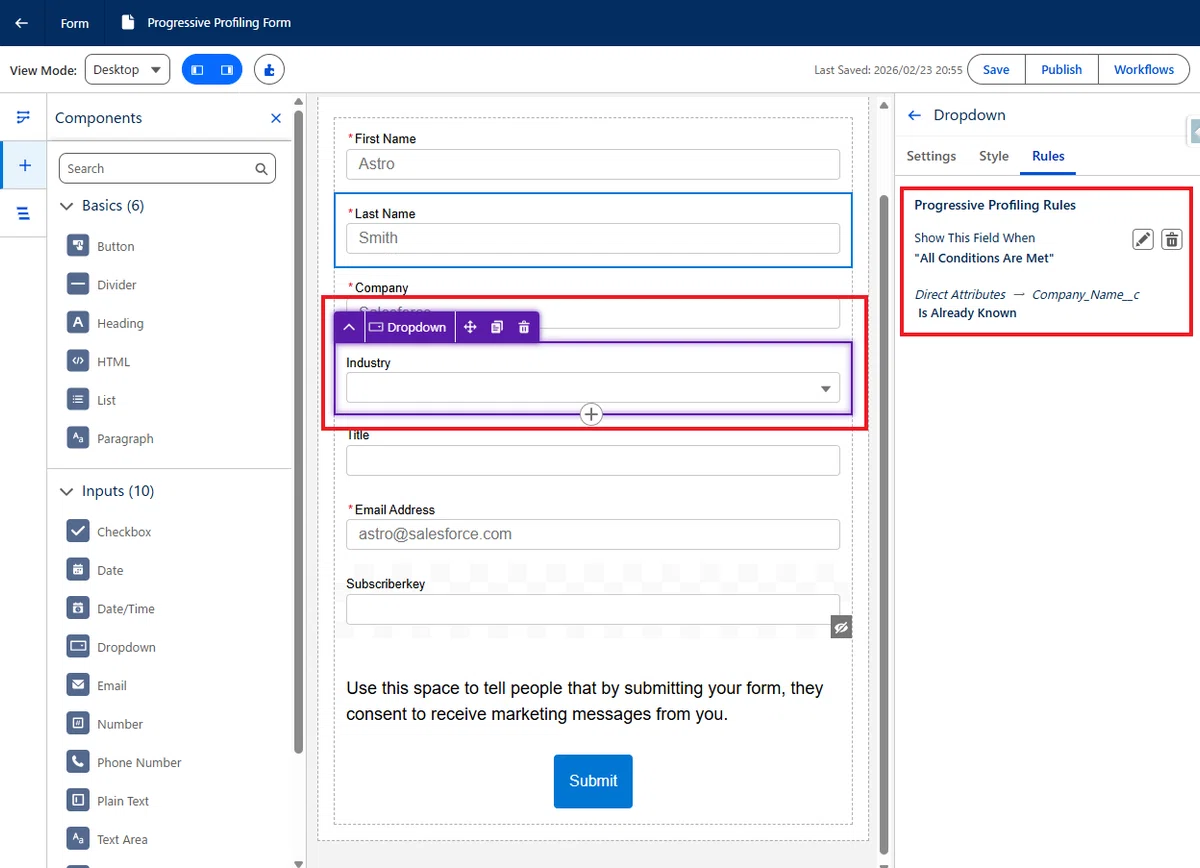Screen dimensions: 1200x868
Task: Click the Subscriberkey input field
Action: coord(593,609)
